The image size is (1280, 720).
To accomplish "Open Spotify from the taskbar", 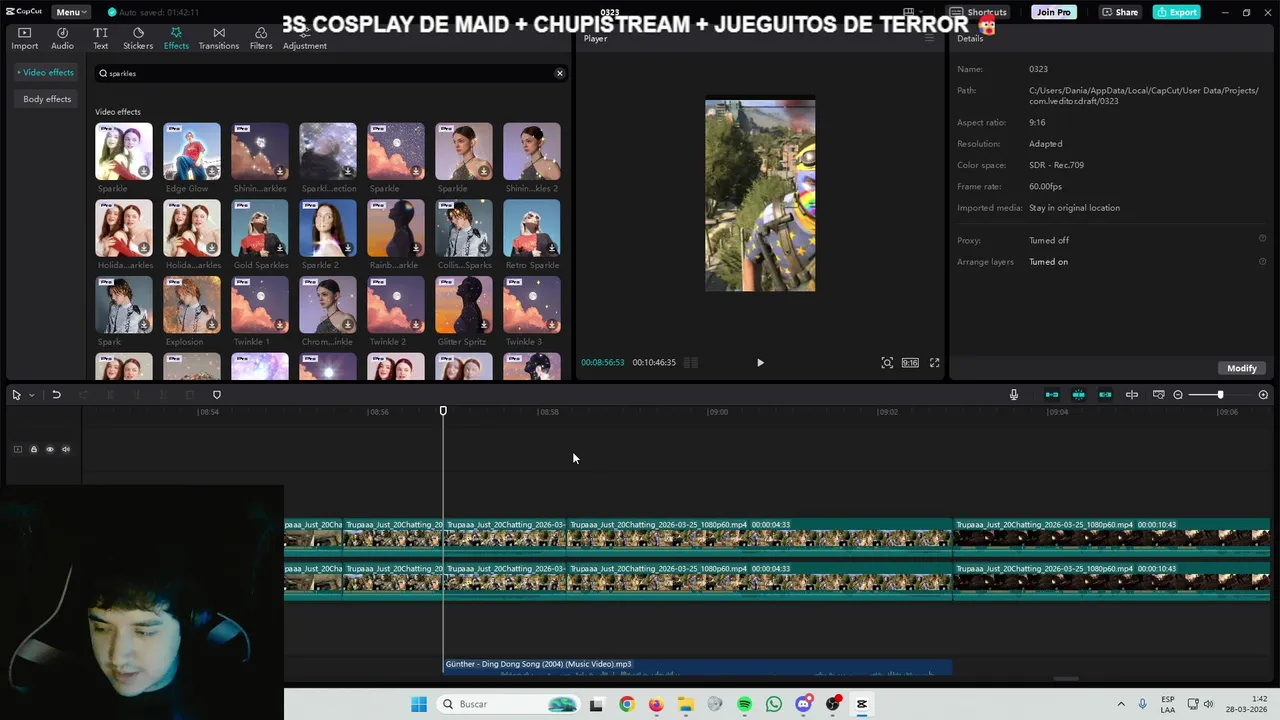I will (x=744, y=704).
